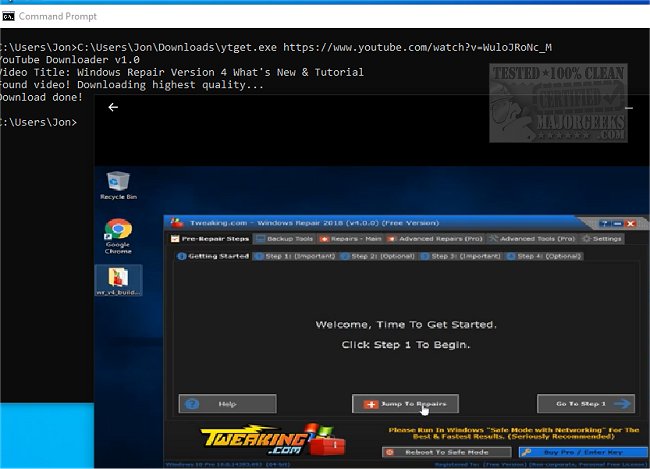Click the YouTube URL in the command line
The width and height of the screenshot is (650, 469).
coord(417,47)
